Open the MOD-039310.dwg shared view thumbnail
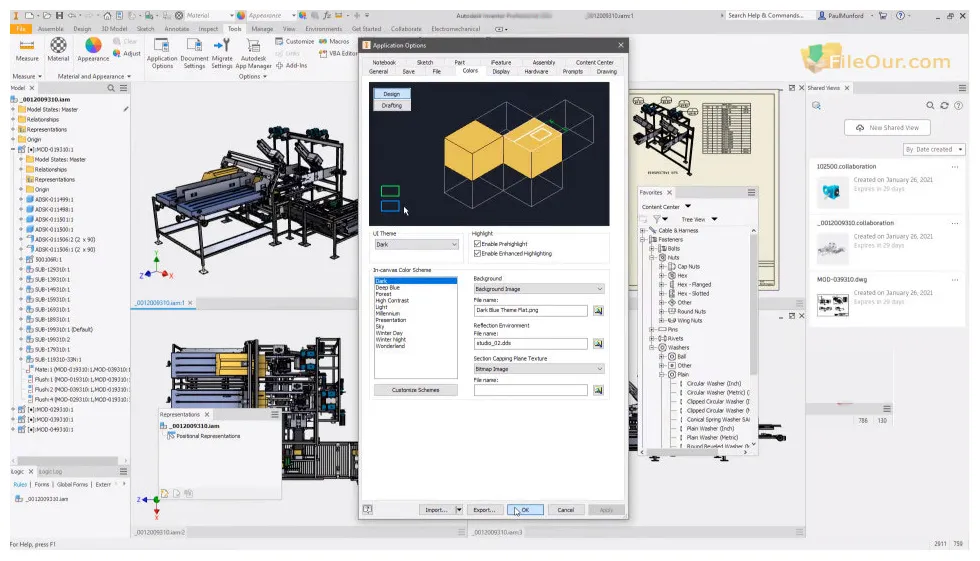Image resolution: width=980 pixels, height=561 pixels. [832, 305]
